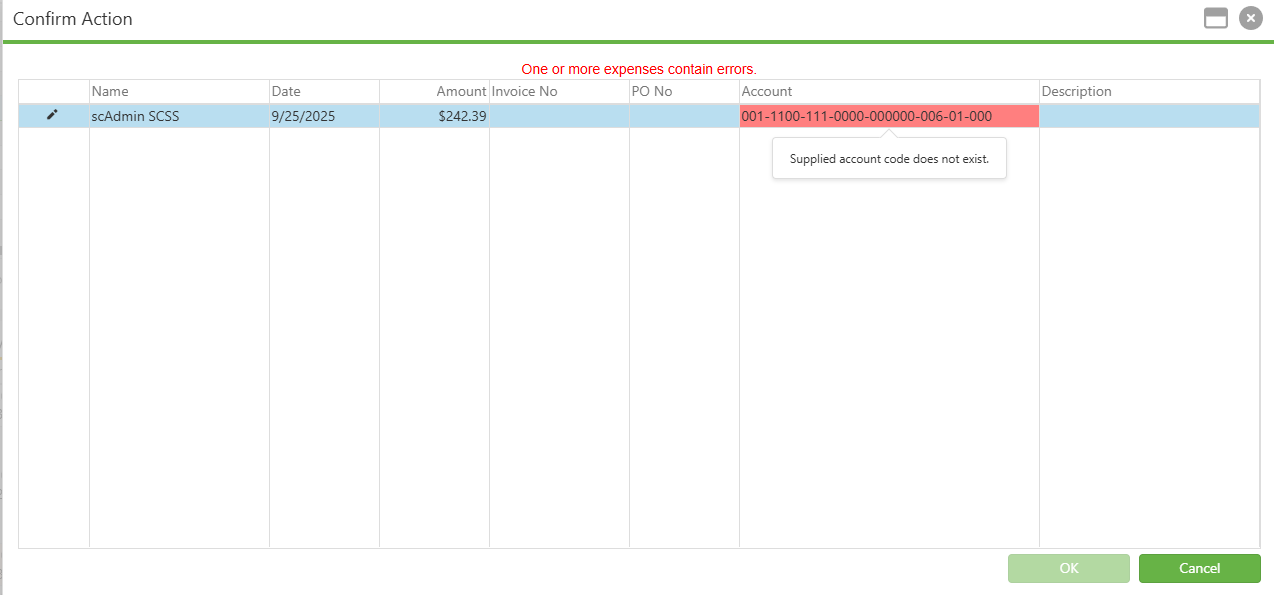This screenshot has height=595, width=1274.
Task: Sort by the Date column header
Action: (x=324, y=91)
